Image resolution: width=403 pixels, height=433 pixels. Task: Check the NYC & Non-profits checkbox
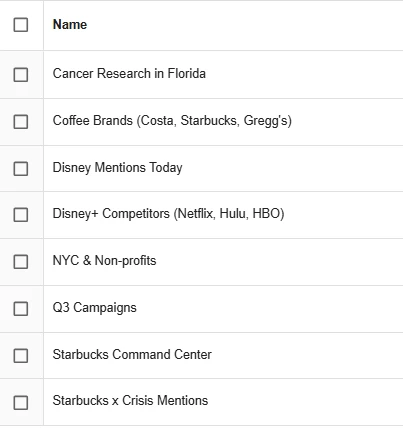coord(21,262)
